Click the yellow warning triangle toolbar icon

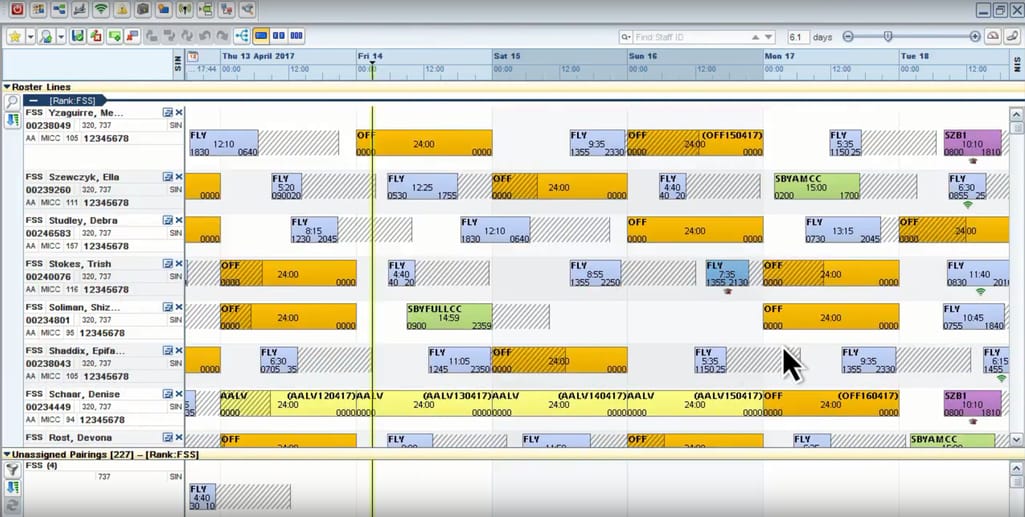122,10
